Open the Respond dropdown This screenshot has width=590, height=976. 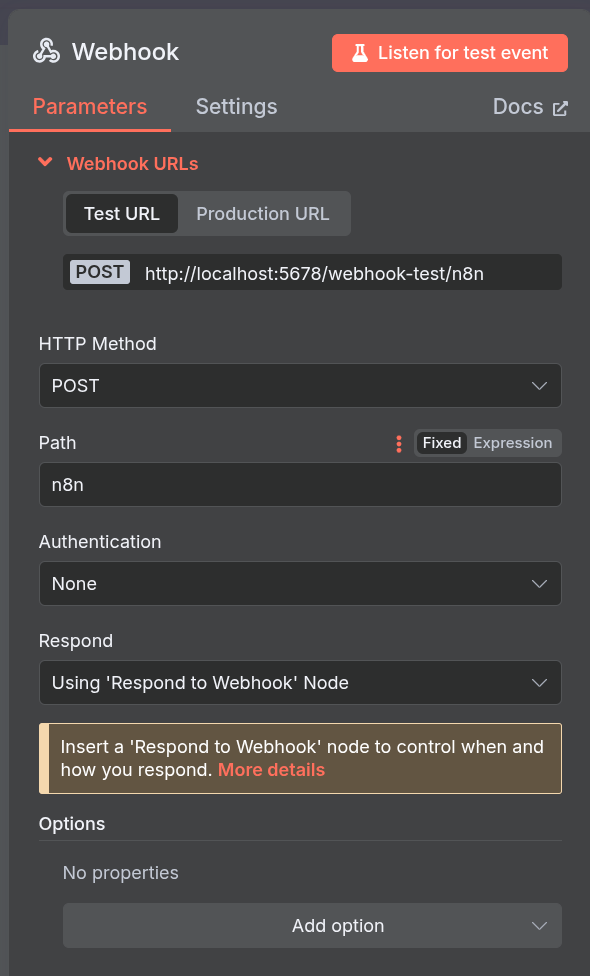300,683
